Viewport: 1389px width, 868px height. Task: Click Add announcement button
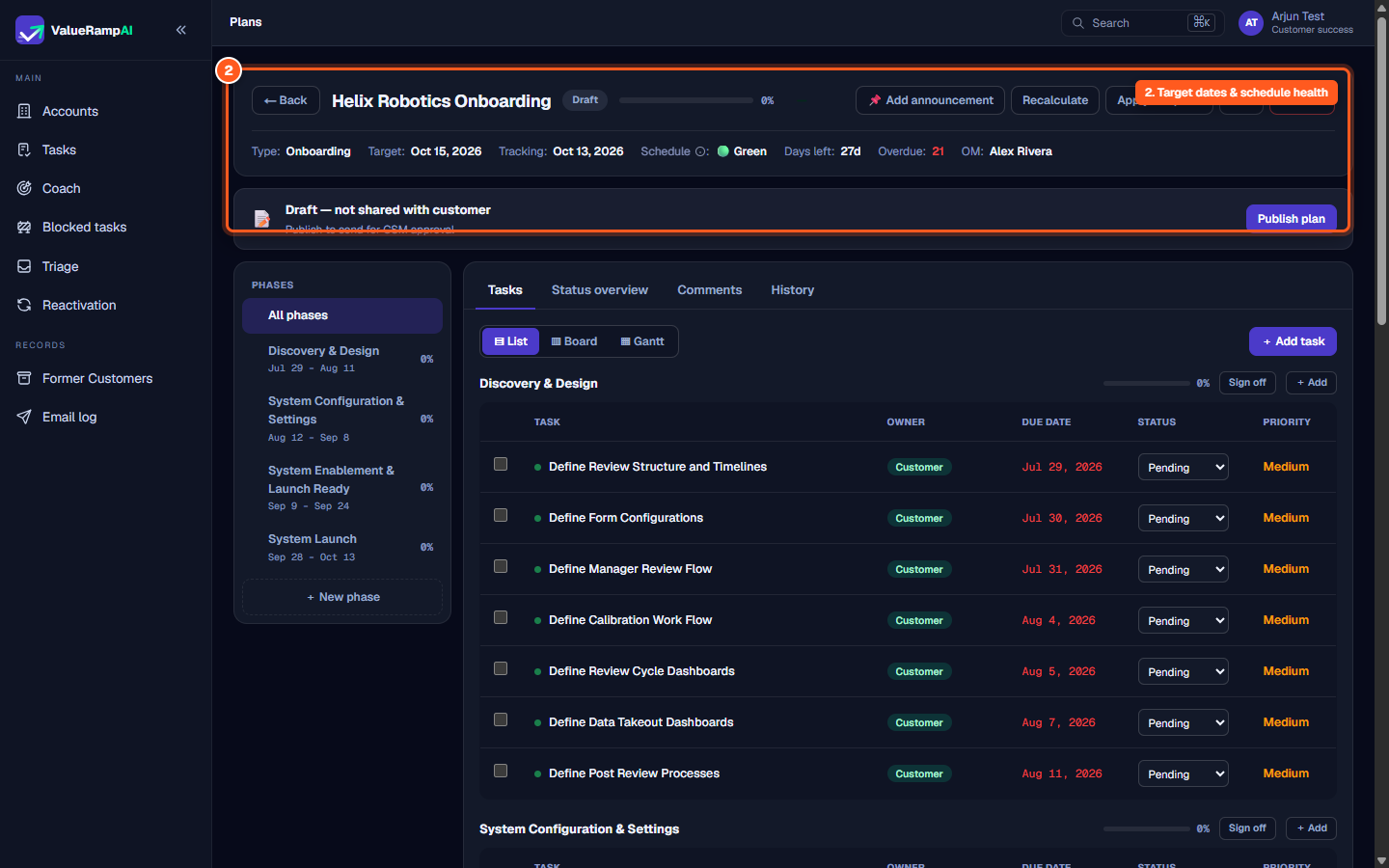[930, 100]
